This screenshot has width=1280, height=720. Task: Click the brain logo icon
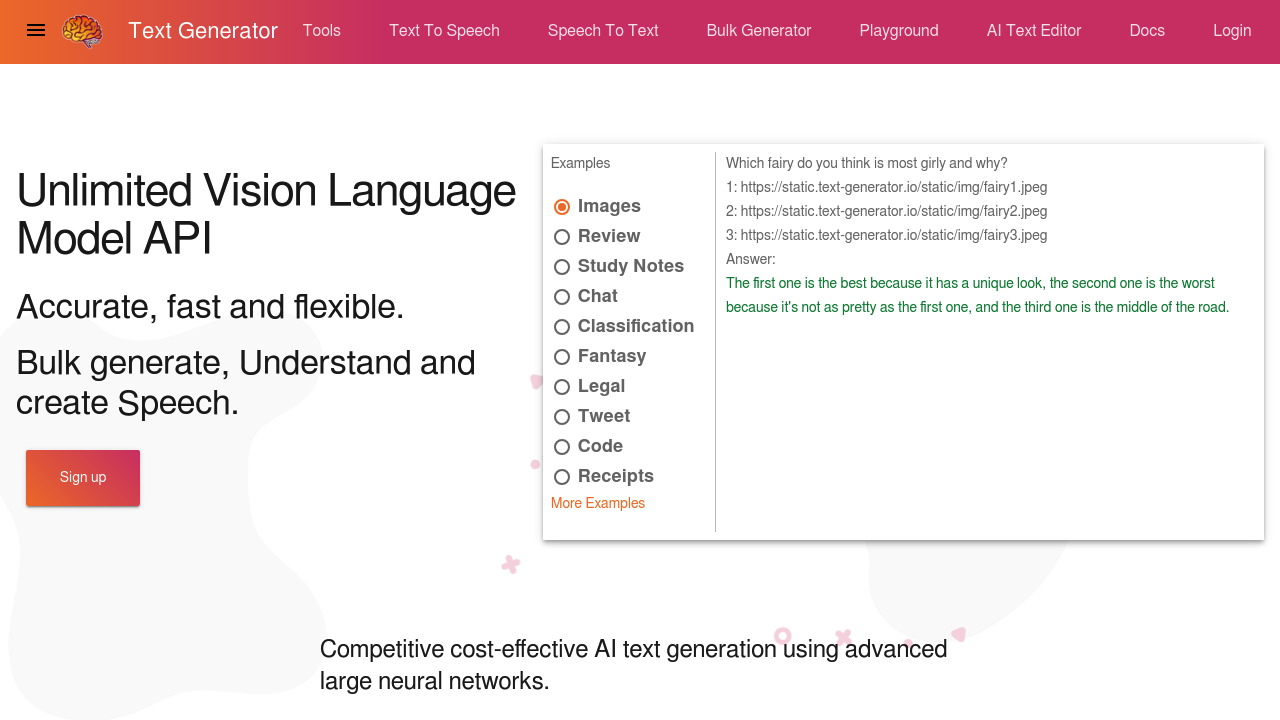(x=83, y=31)
